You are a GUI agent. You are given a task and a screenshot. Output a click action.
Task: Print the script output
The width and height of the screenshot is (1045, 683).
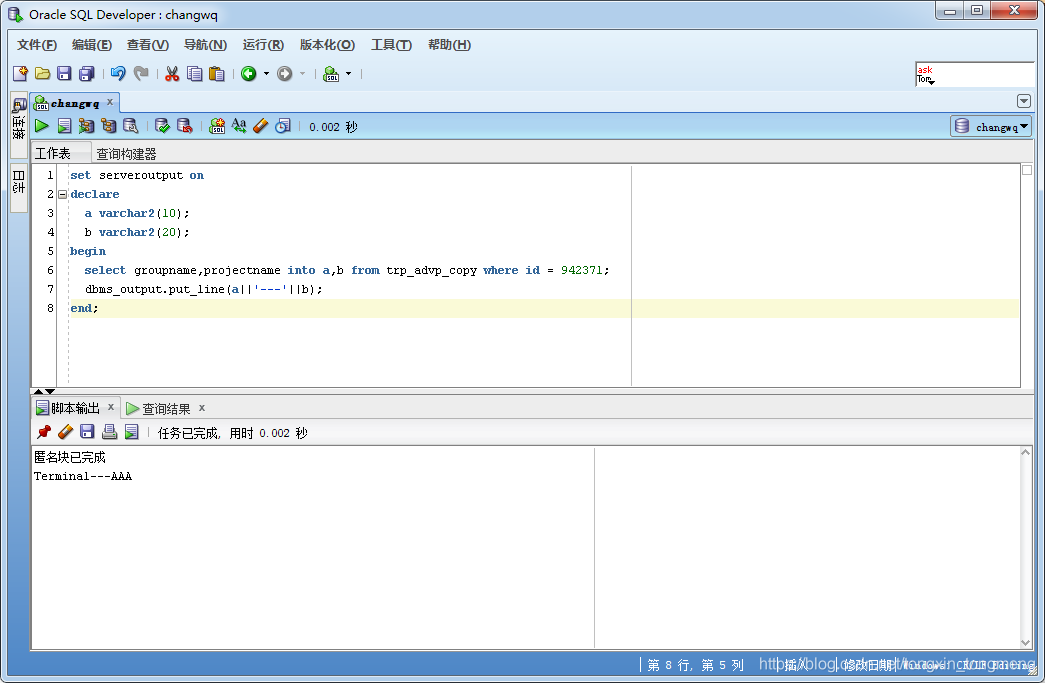click(109, 432)
